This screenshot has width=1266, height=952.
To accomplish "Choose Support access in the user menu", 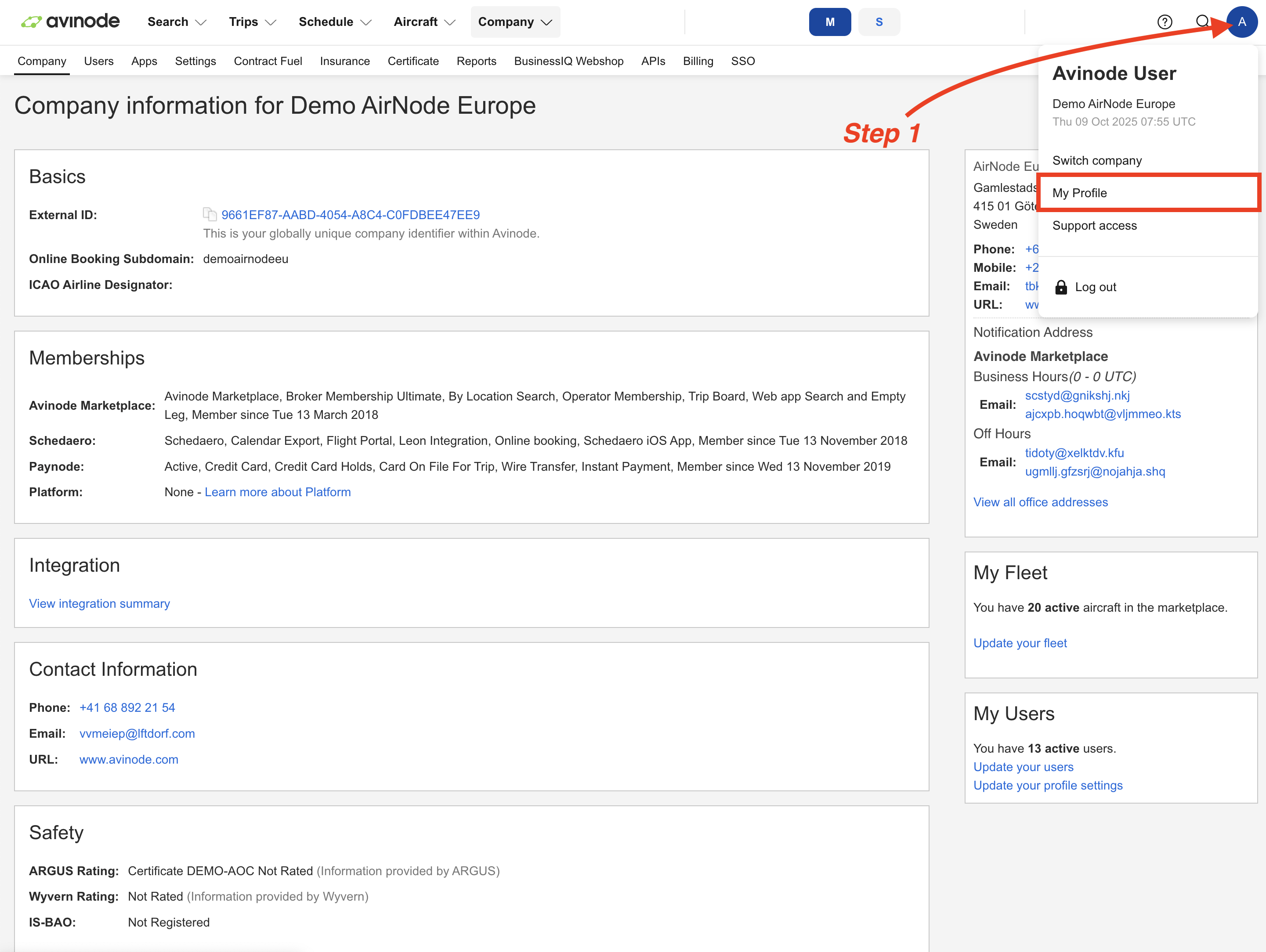I will pyautogui.click(x=1094, y=225).
